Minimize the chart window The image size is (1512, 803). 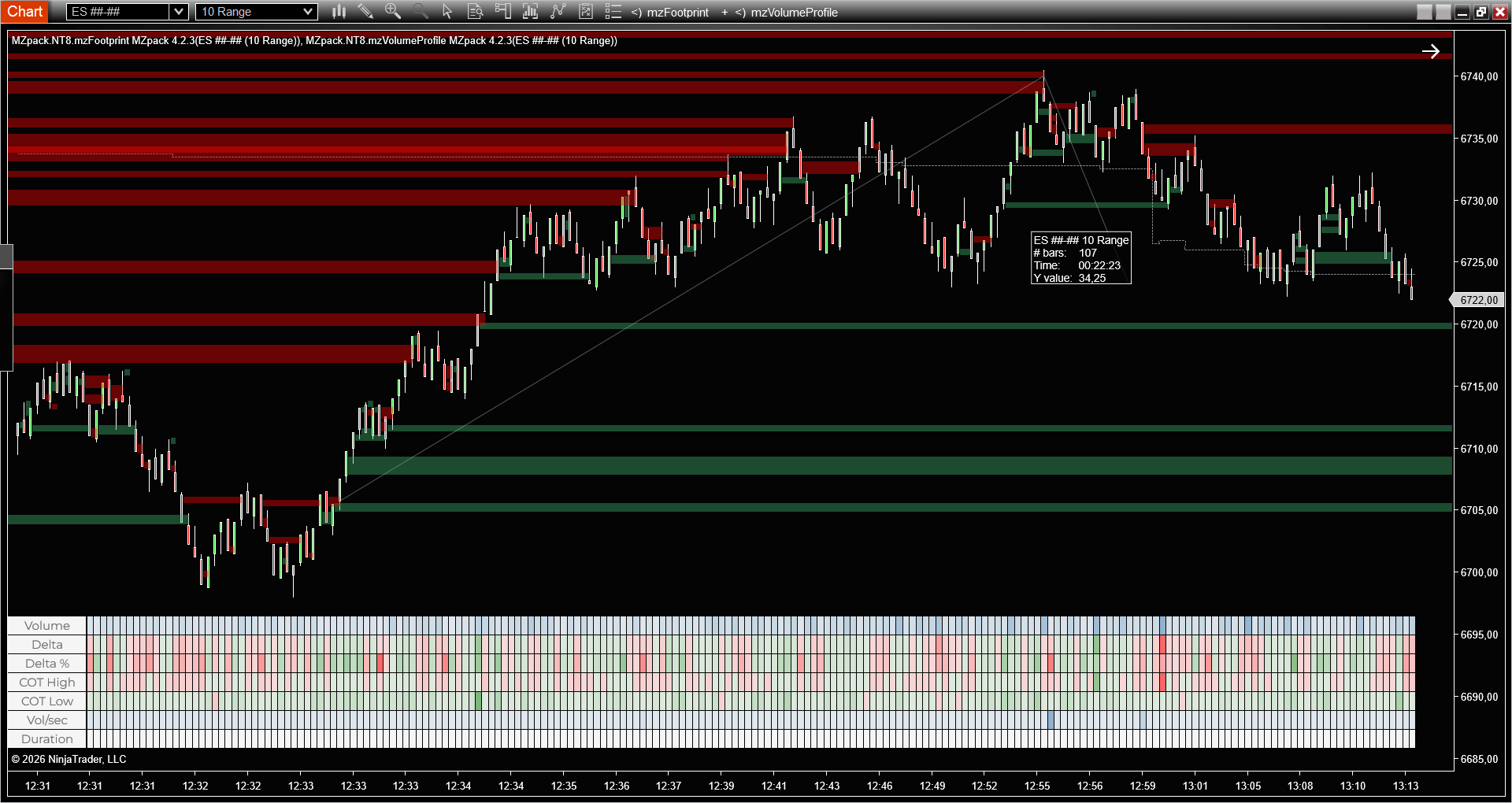1462,12
